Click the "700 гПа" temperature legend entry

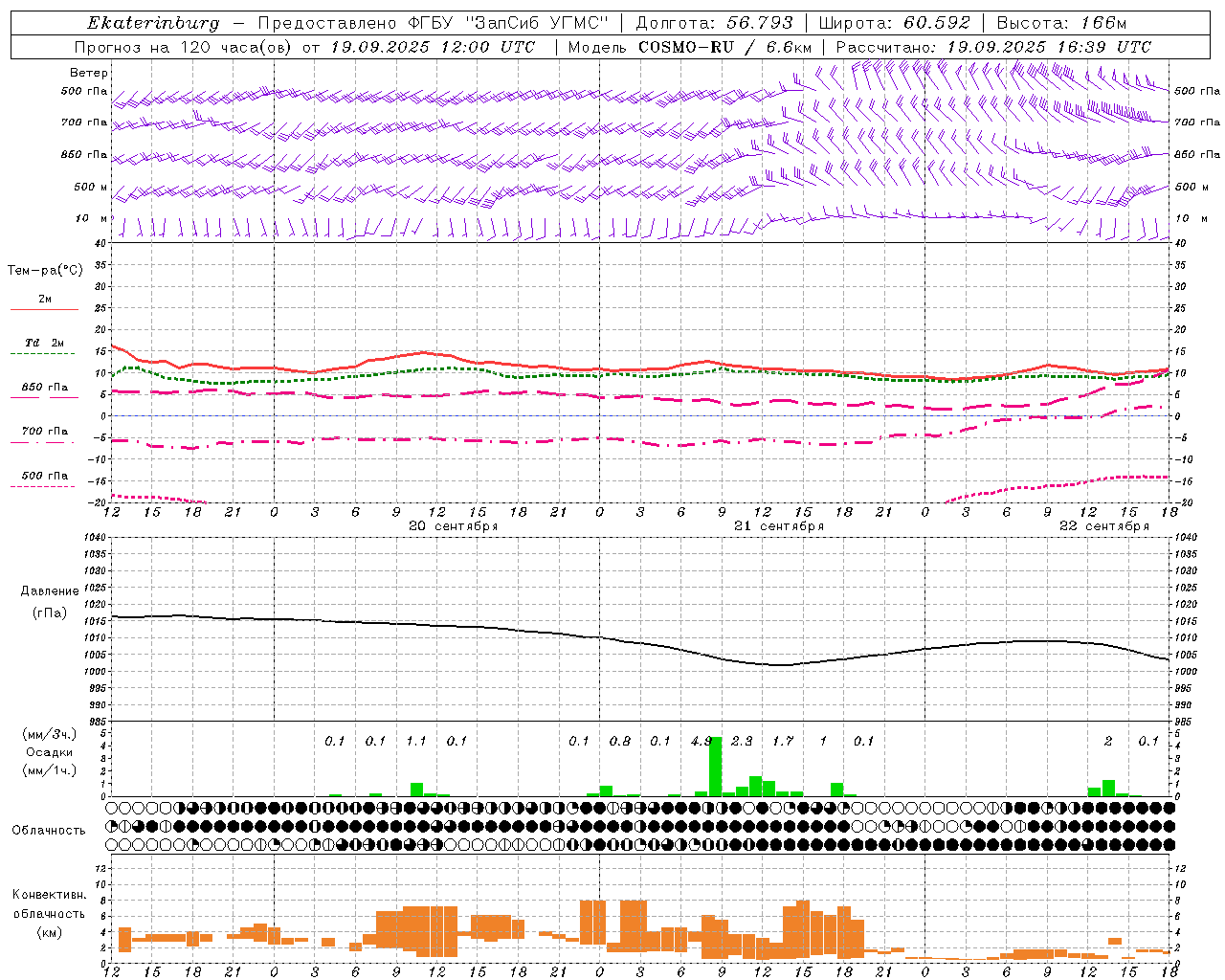(45, 432)
